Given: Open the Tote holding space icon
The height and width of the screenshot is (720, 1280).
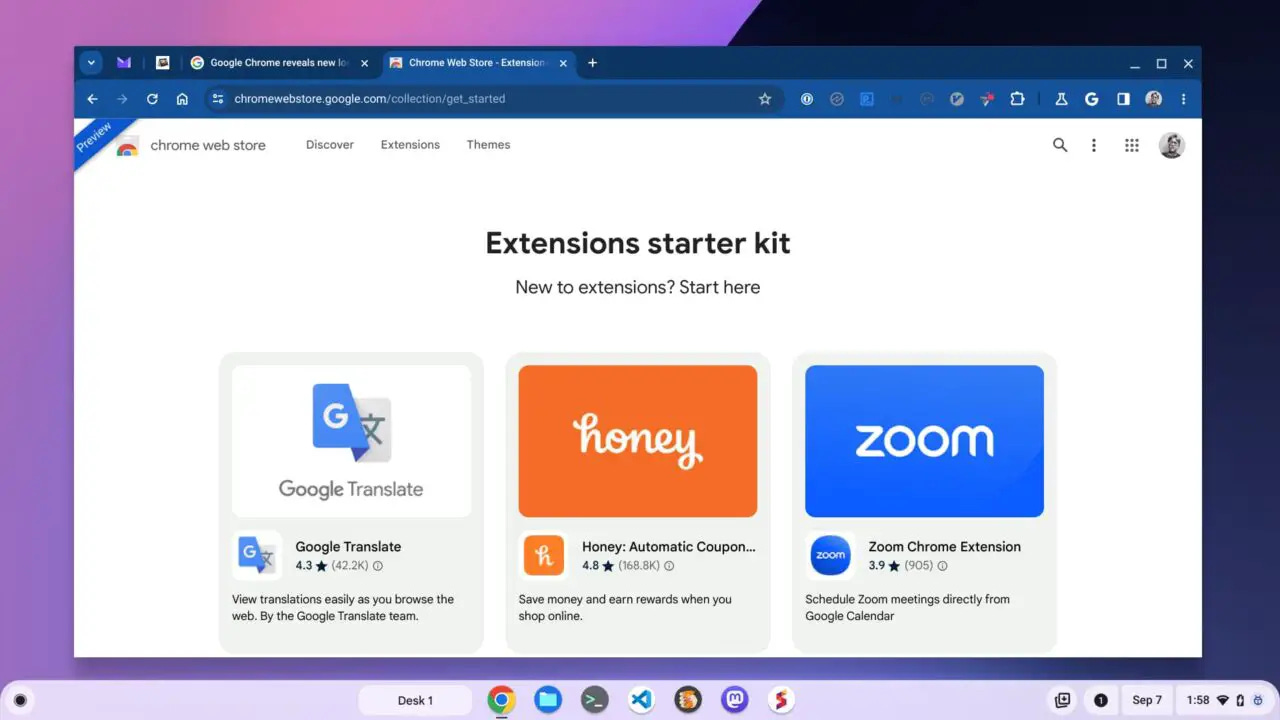Looking at the screenshot, I should tap(1063, 700).
